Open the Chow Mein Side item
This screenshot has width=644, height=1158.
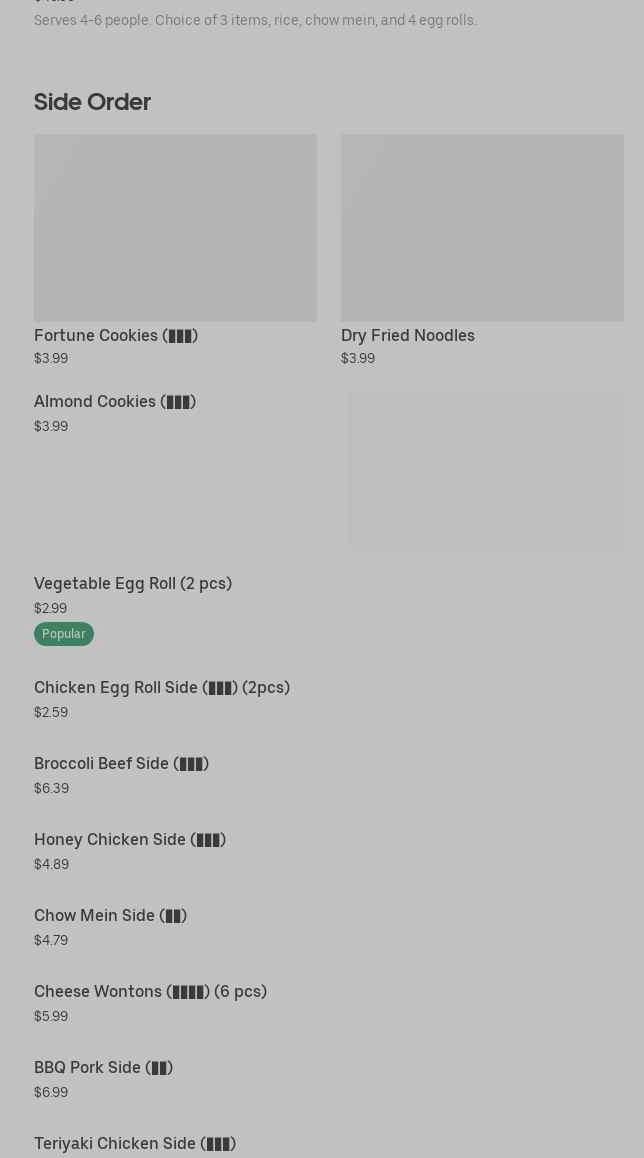[x=110, y=915]
